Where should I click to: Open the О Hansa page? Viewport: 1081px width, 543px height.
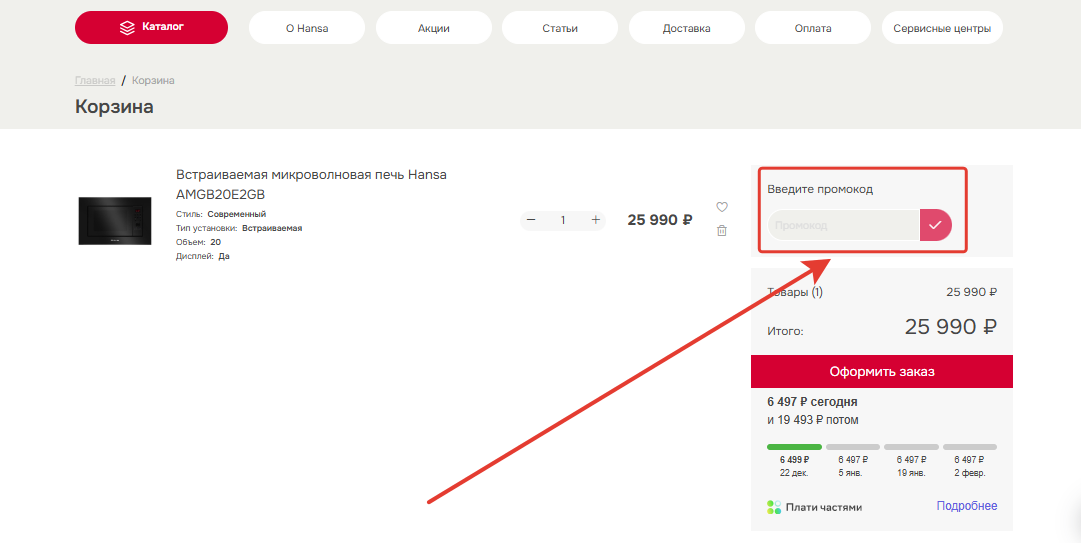click(x=307, y=28)
